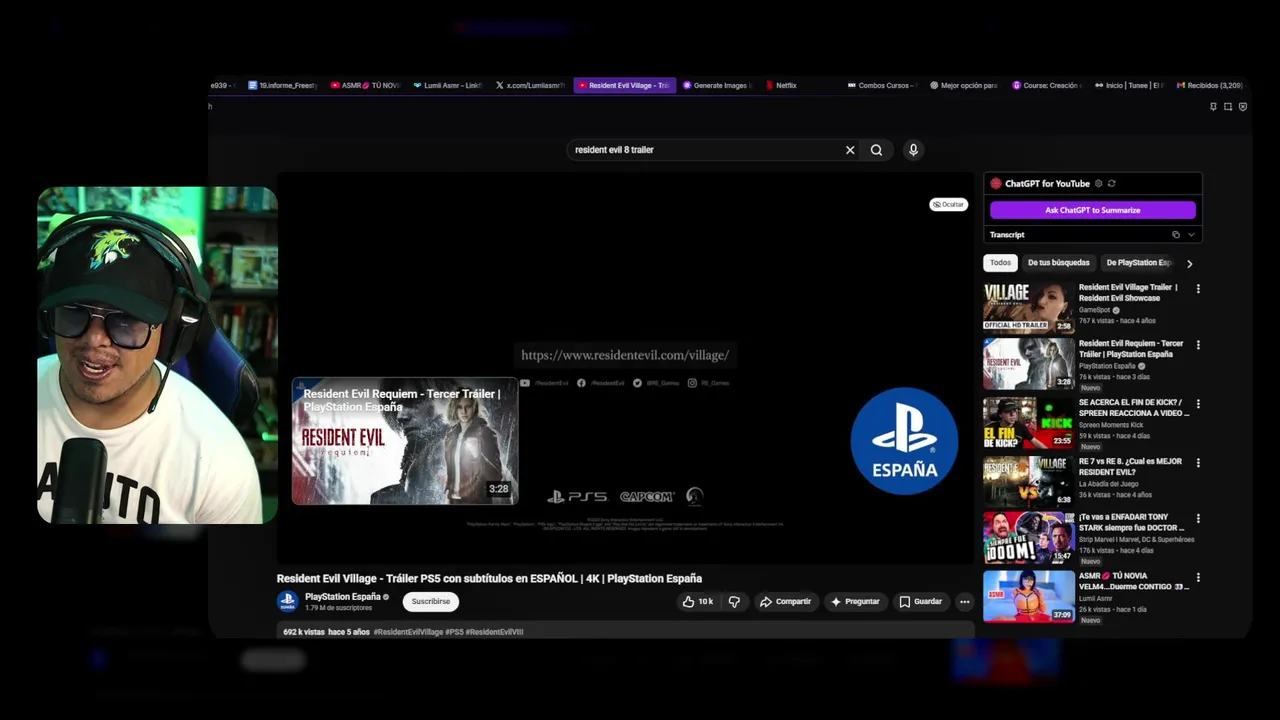Viewport: 1280px width, 720px height.
Task: Click the #PS5 hashtag
Action: (x=454, y=632)
